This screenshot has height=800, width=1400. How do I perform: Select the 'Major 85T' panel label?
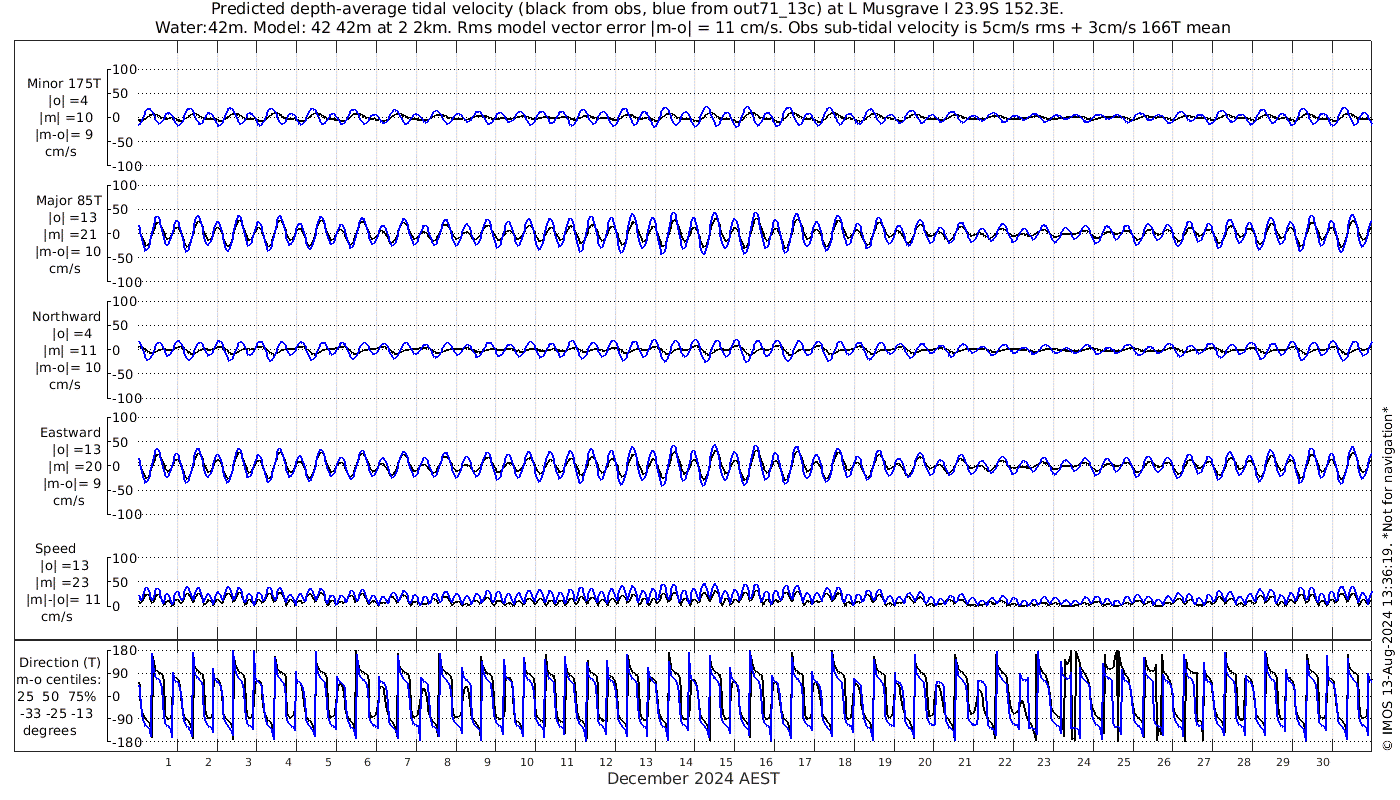pyautogui.click(x=67, y=200)
